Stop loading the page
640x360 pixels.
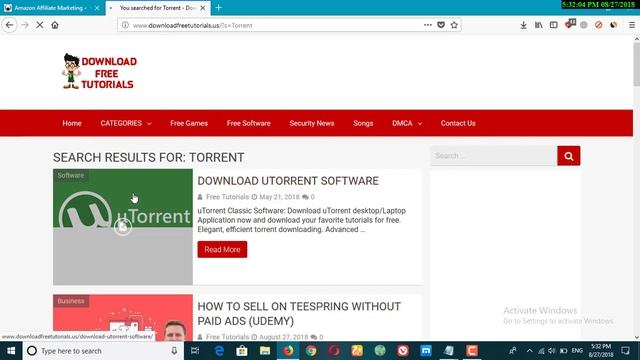(40, 25)
